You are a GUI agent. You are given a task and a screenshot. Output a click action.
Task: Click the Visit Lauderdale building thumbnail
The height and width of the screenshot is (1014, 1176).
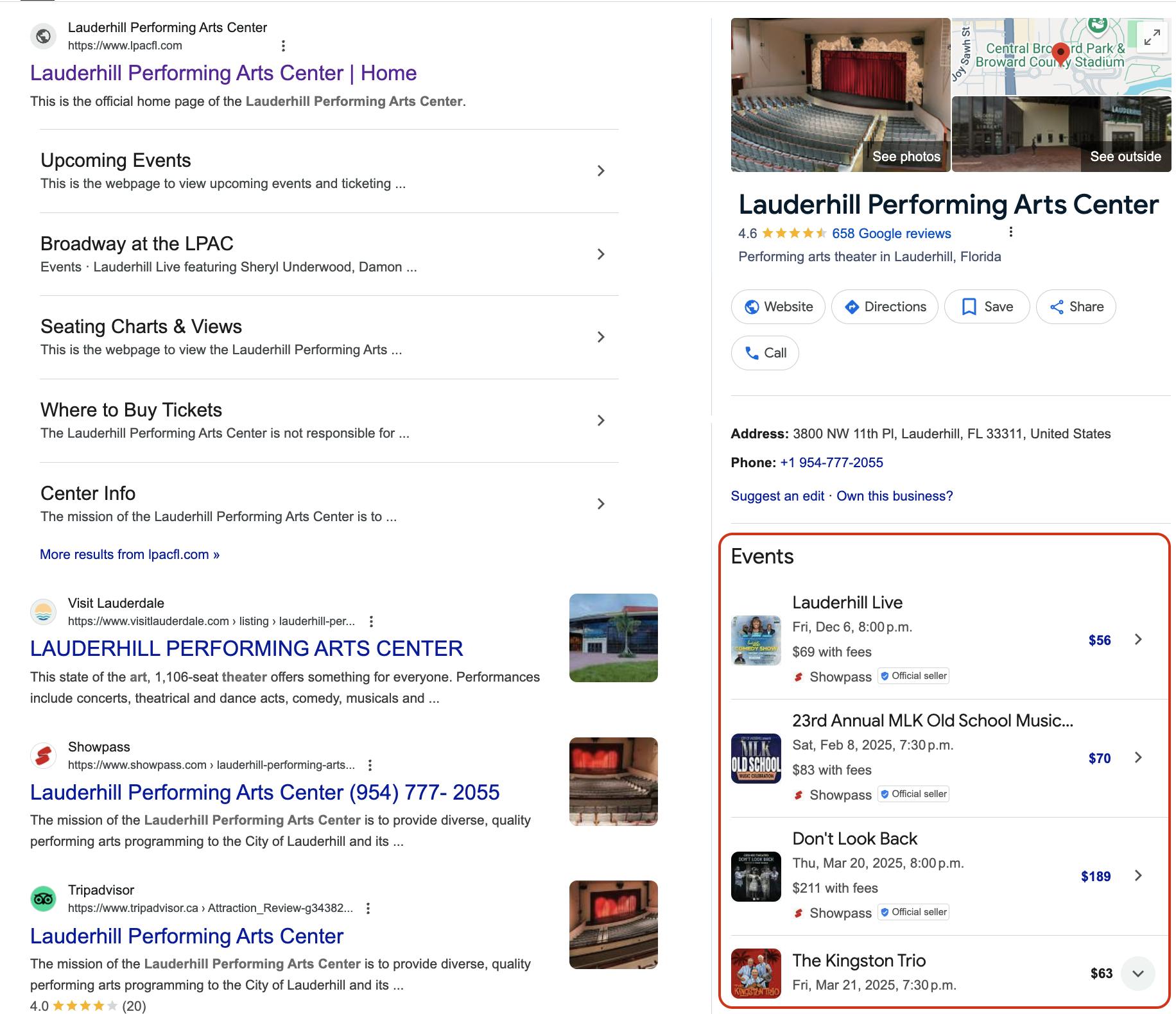click(x=614, y=638)
